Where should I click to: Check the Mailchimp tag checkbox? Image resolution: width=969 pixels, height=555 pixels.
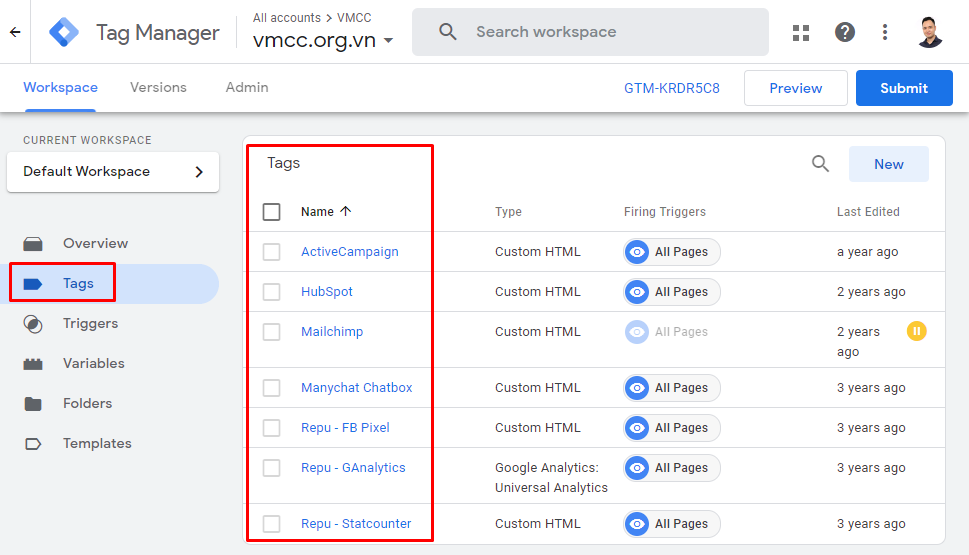271,332
